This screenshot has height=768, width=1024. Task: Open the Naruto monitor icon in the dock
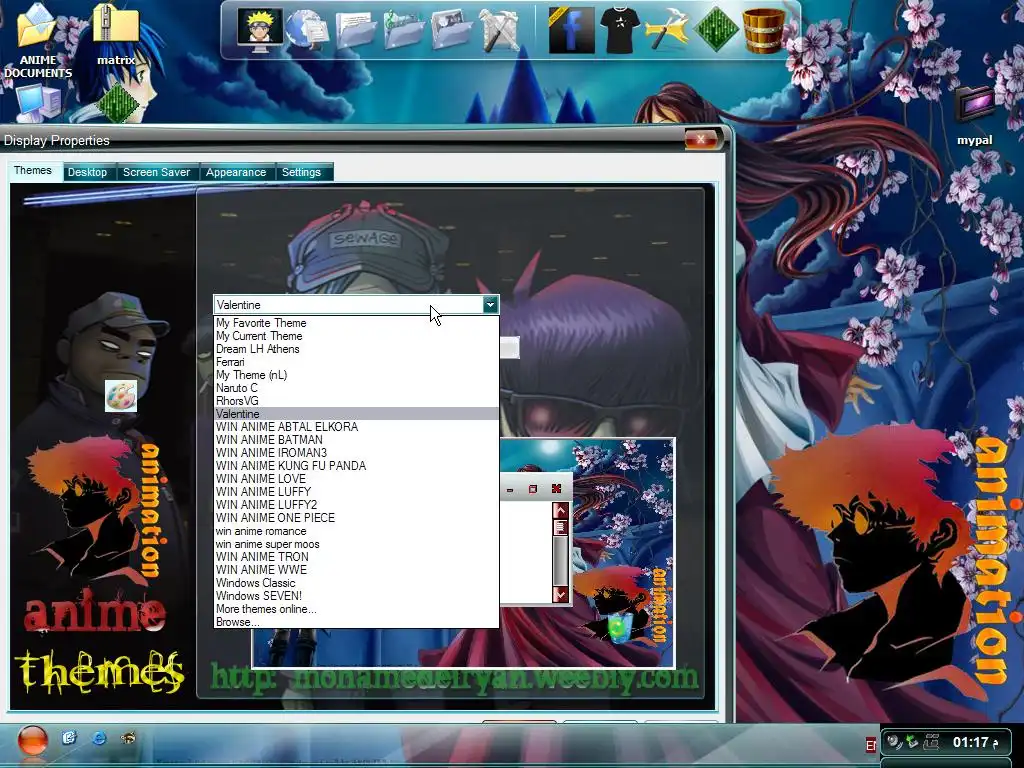pyautogui.click(x=260, y=30)
